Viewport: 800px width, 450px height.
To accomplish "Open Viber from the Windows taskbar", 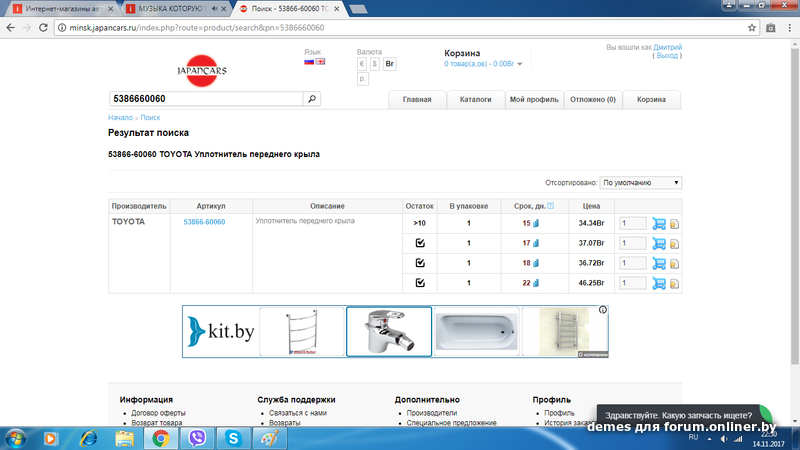I will [196, 437].
